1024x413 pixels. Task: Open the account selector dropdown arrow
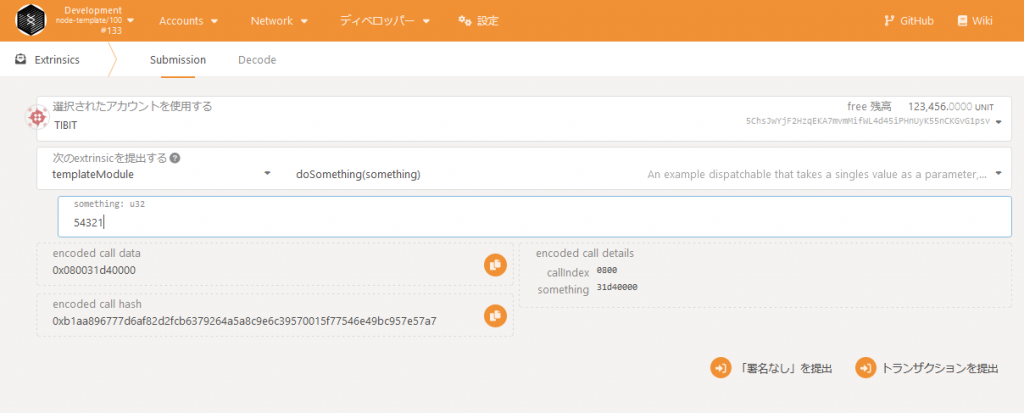[x=999, y=121]
